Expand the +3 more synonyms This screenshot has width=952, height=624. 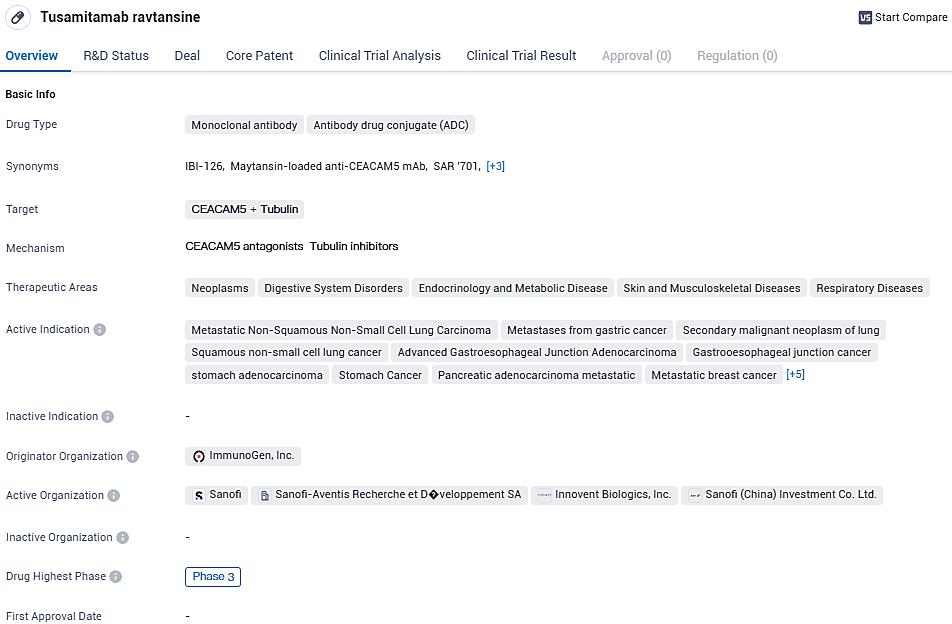[x=495, y=166]
